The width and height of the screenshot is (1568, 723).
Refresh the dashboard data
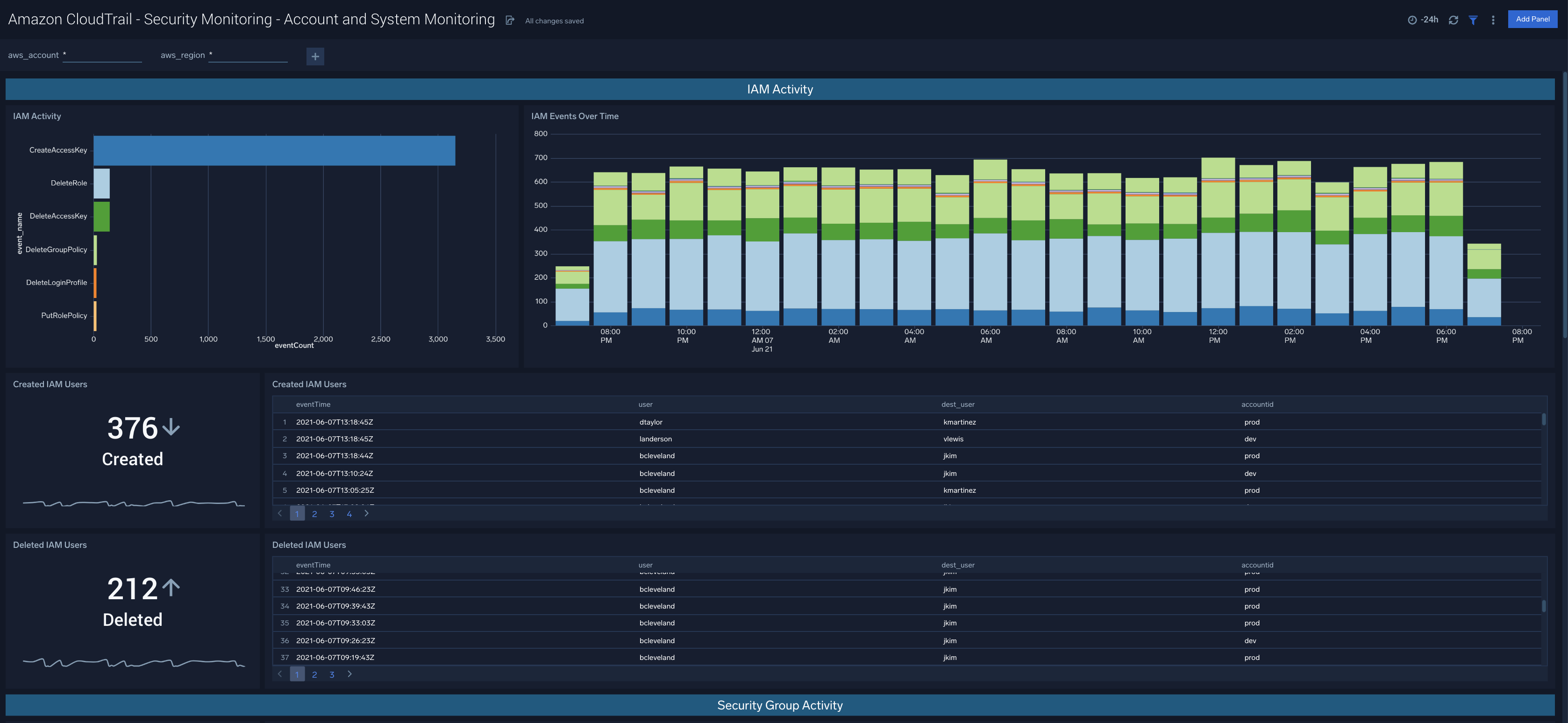[1454, 20]
